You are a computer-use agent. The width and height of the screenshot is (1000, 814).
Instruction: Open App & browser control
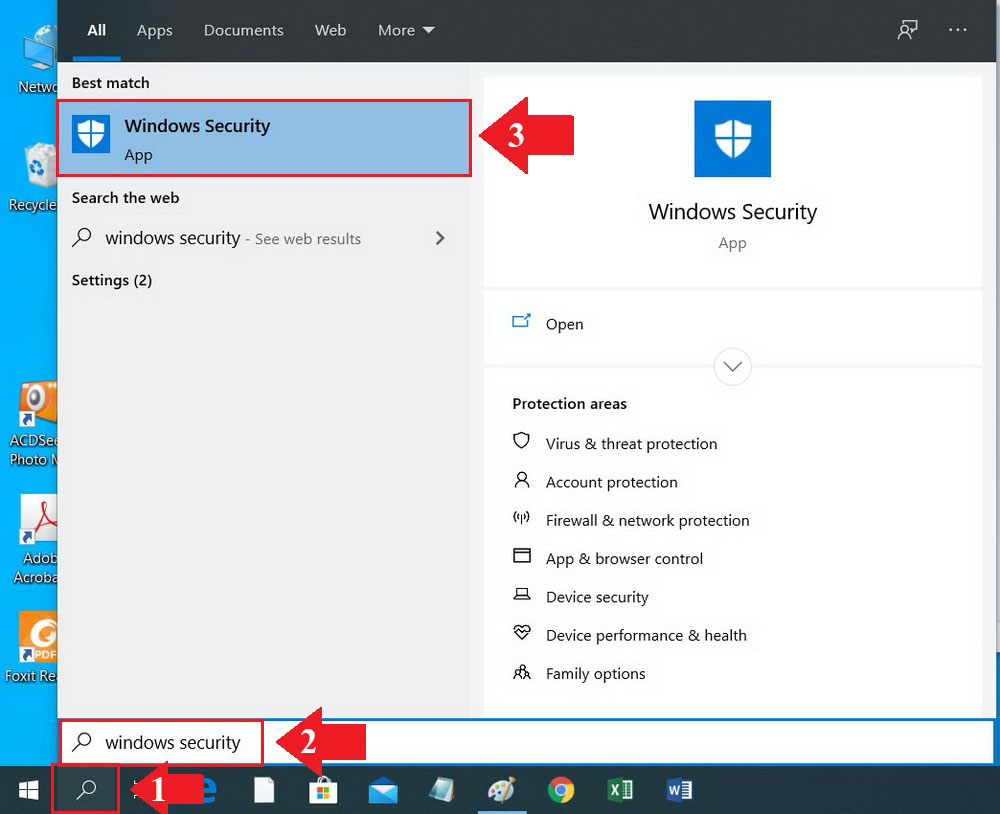(x=624, y=559)
